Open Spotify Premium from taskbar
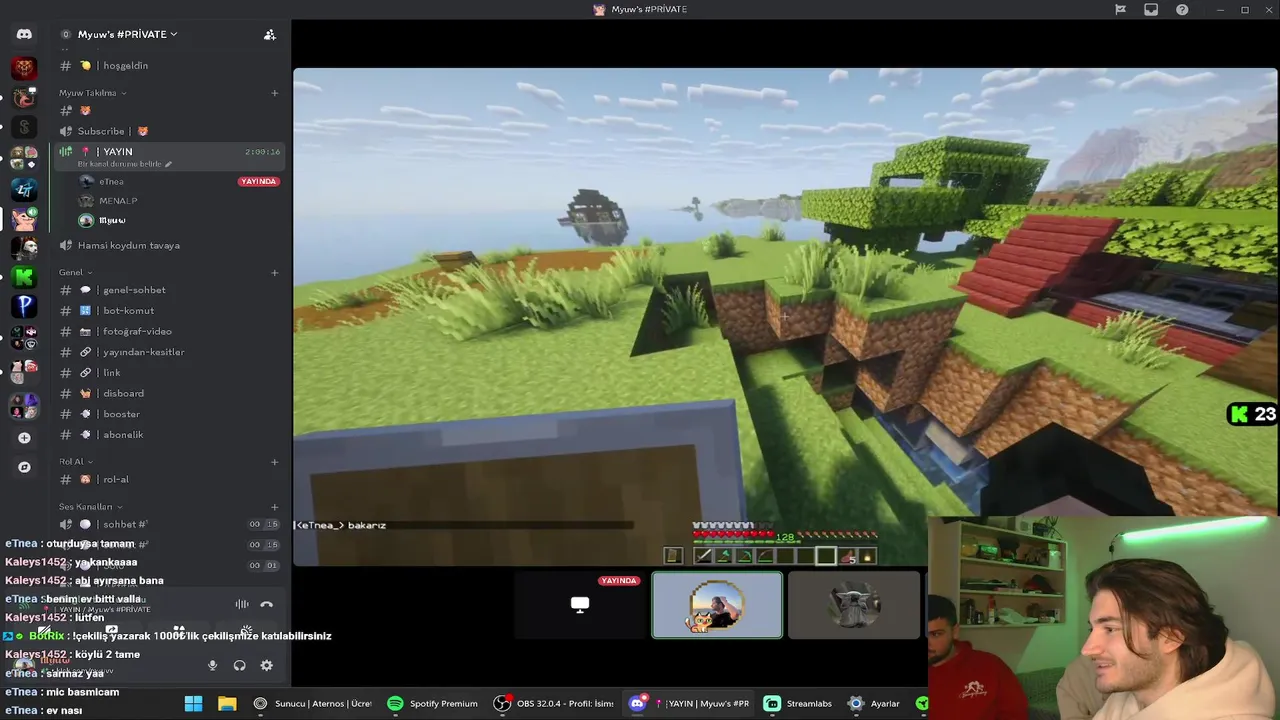This screenshot has height=720, width=1280. 433,704
